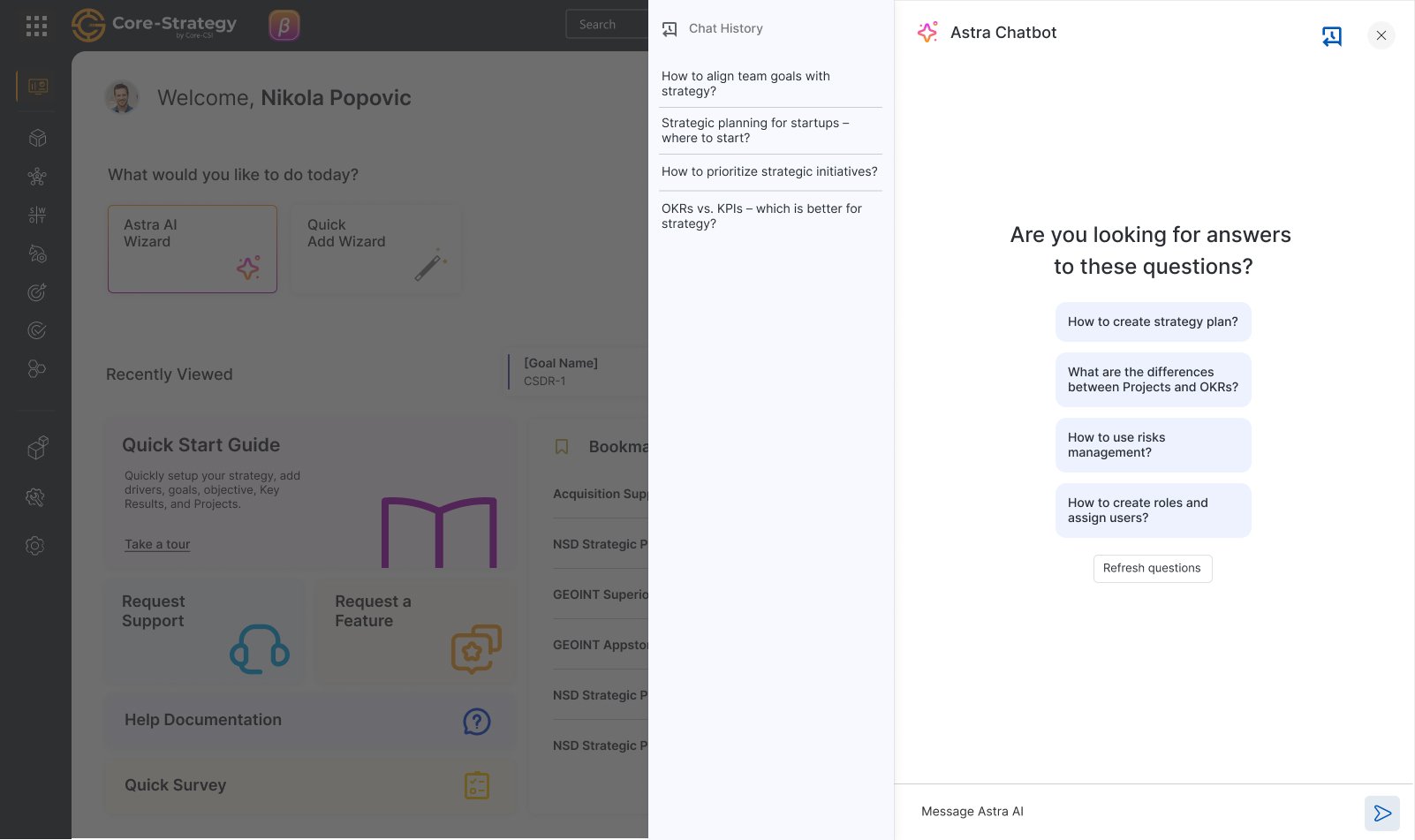
Task: Open the settings gear sidebar icon
Action: (x=35, y=546)
